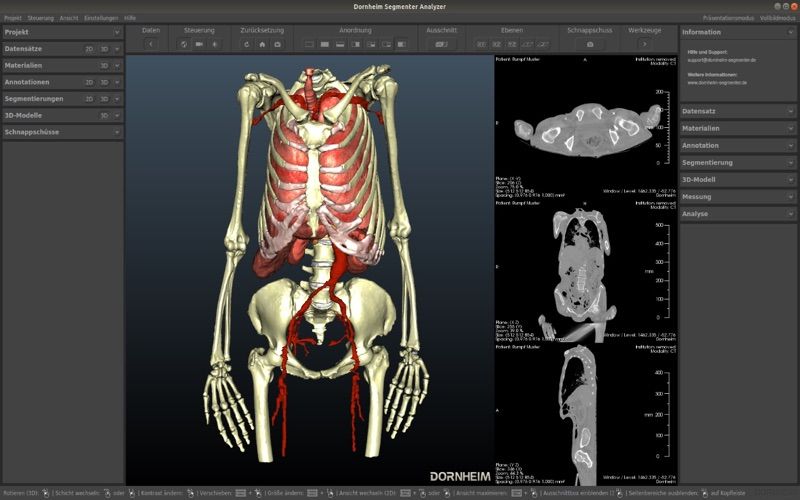Click the rotate reset icon under Zurücksetzung

tap(247, 44)
